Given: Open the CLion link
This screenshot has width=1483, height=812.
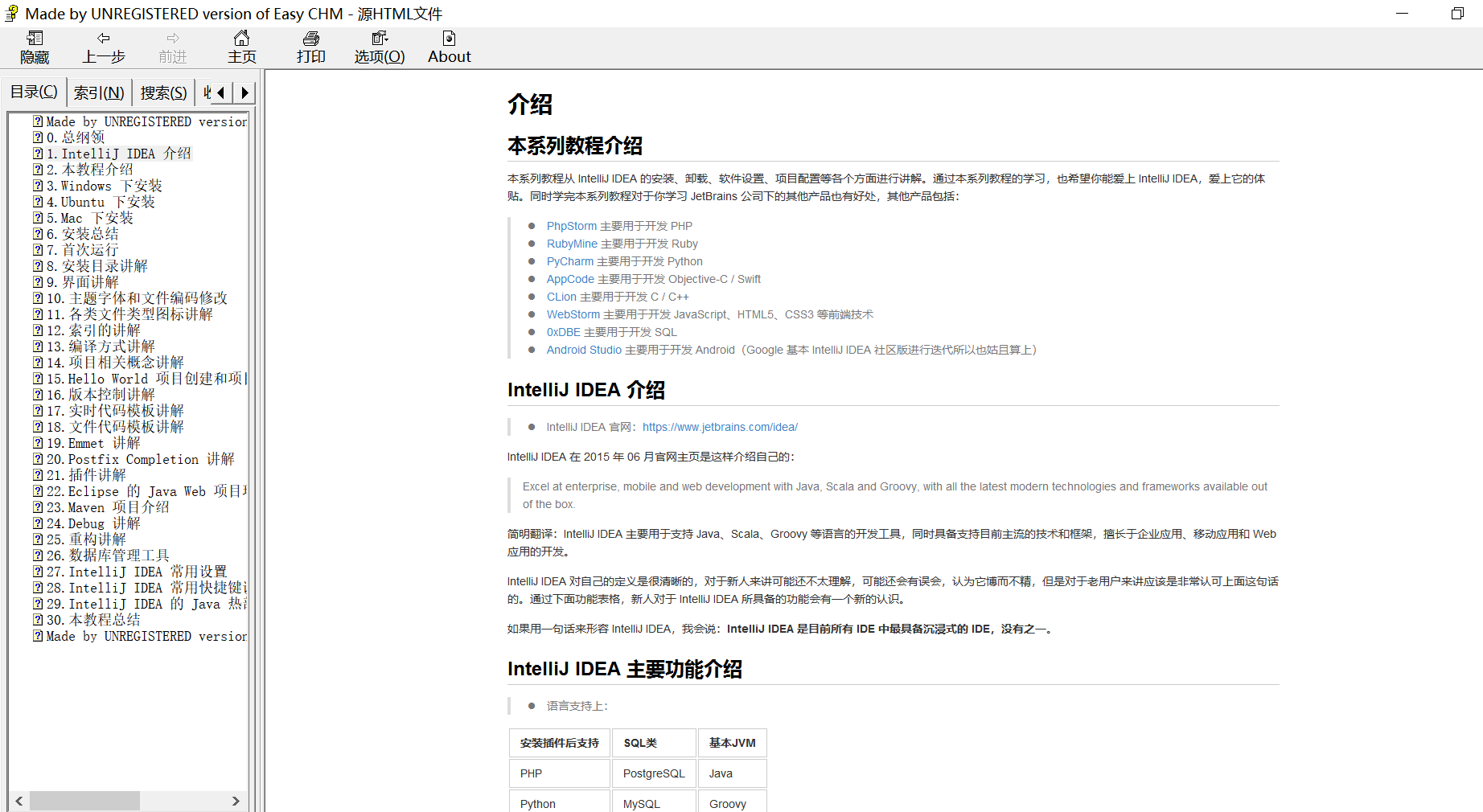Looking at the screenshot, I should (561, 297).
